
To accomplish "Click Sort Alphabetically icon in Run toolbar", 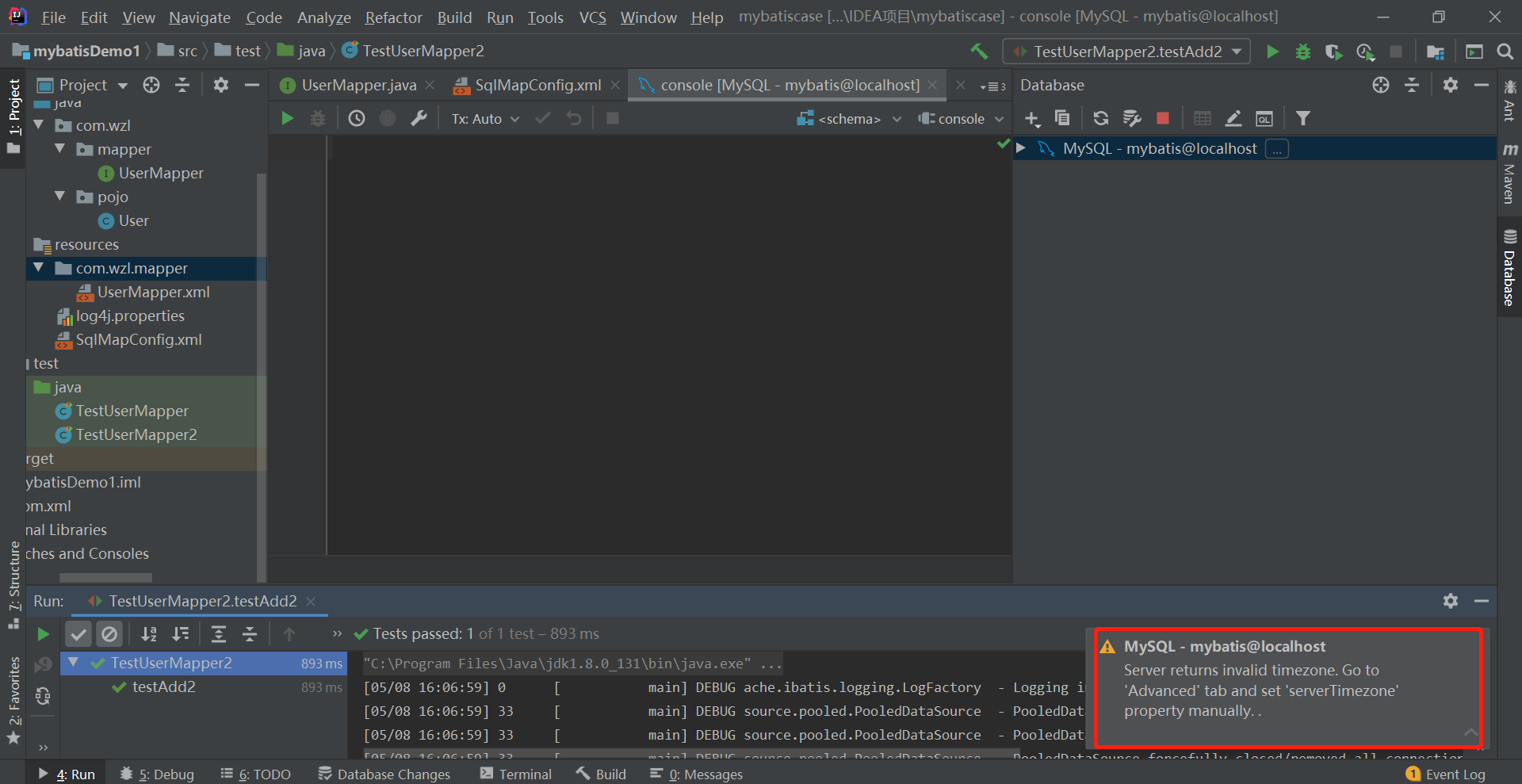I will 149,634.
